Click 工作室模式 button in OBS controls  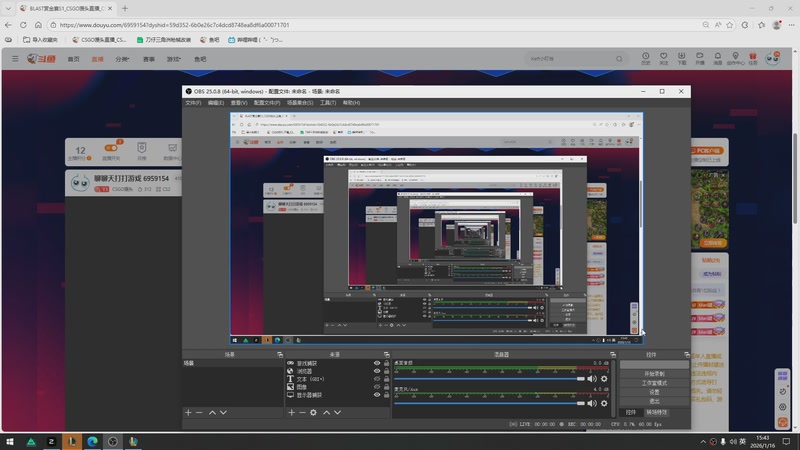pos(654,383)
